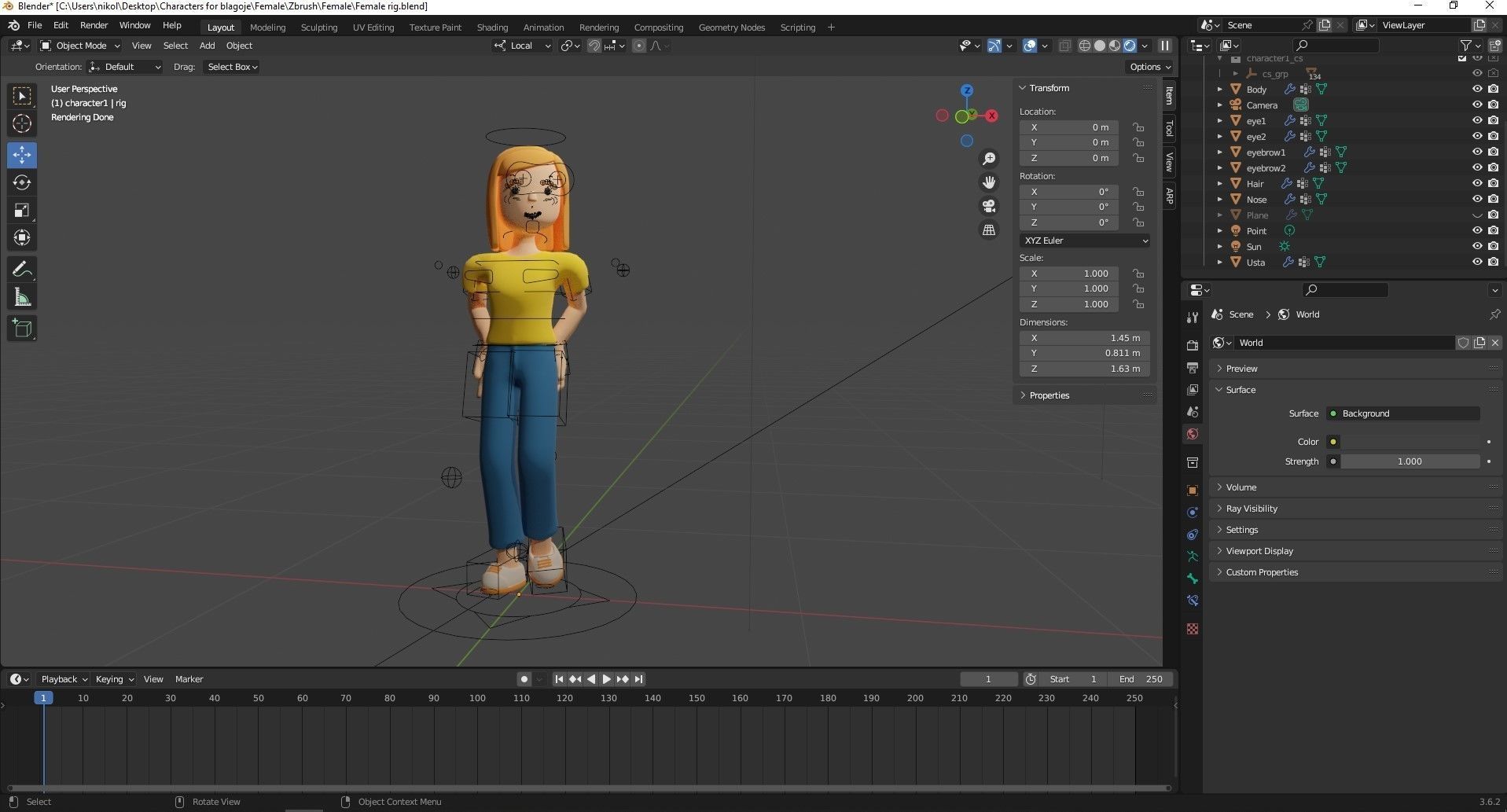Expand the Nose object in outliner

click(x=1220, y=199)
